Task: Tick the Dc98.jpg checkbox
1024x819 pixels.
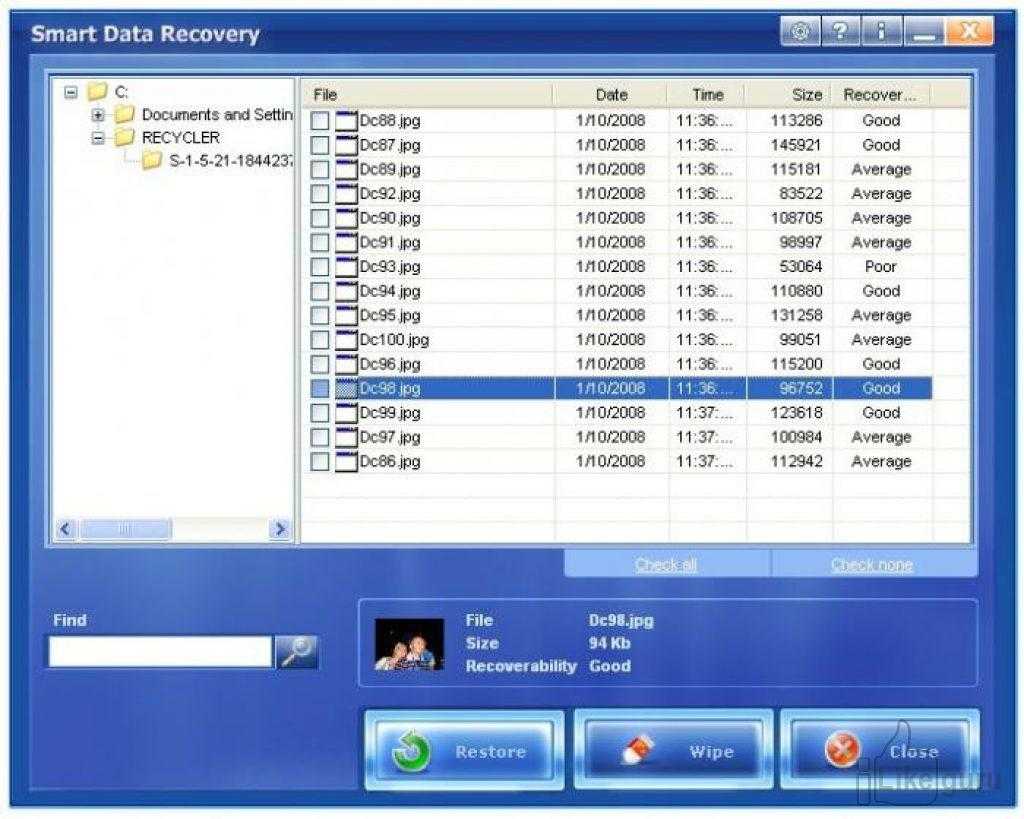Action: point(320,389)
